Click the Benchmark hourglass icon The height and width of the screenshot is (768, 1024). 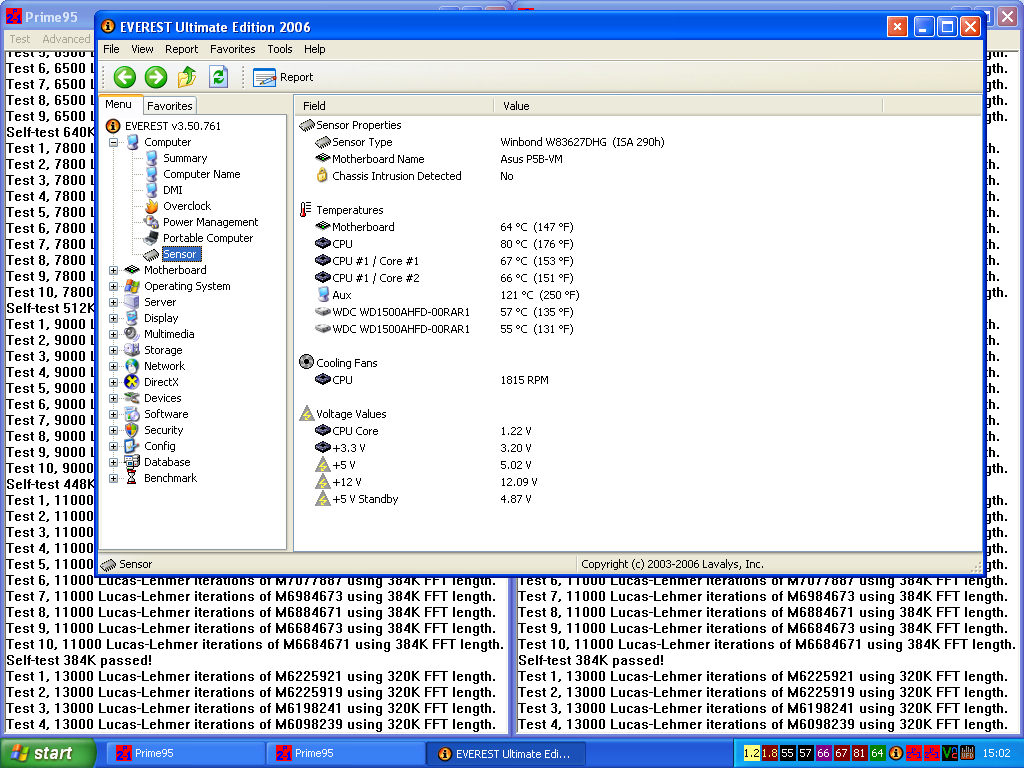(132, 478)
